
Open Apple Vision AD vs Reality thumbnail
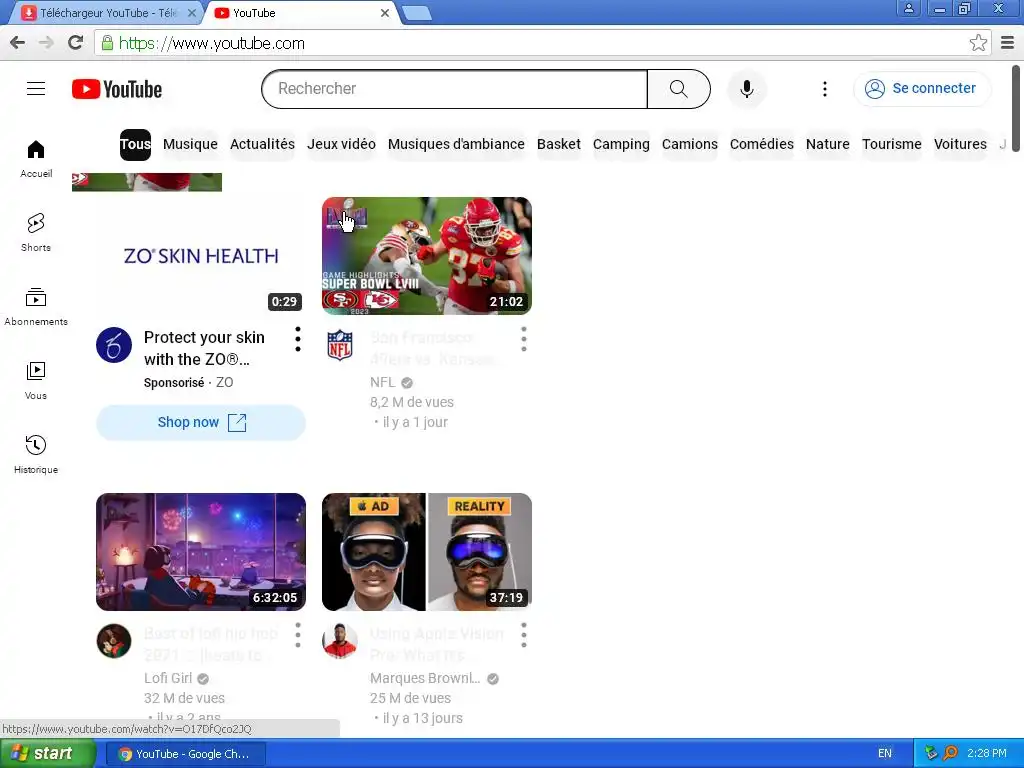426,552
